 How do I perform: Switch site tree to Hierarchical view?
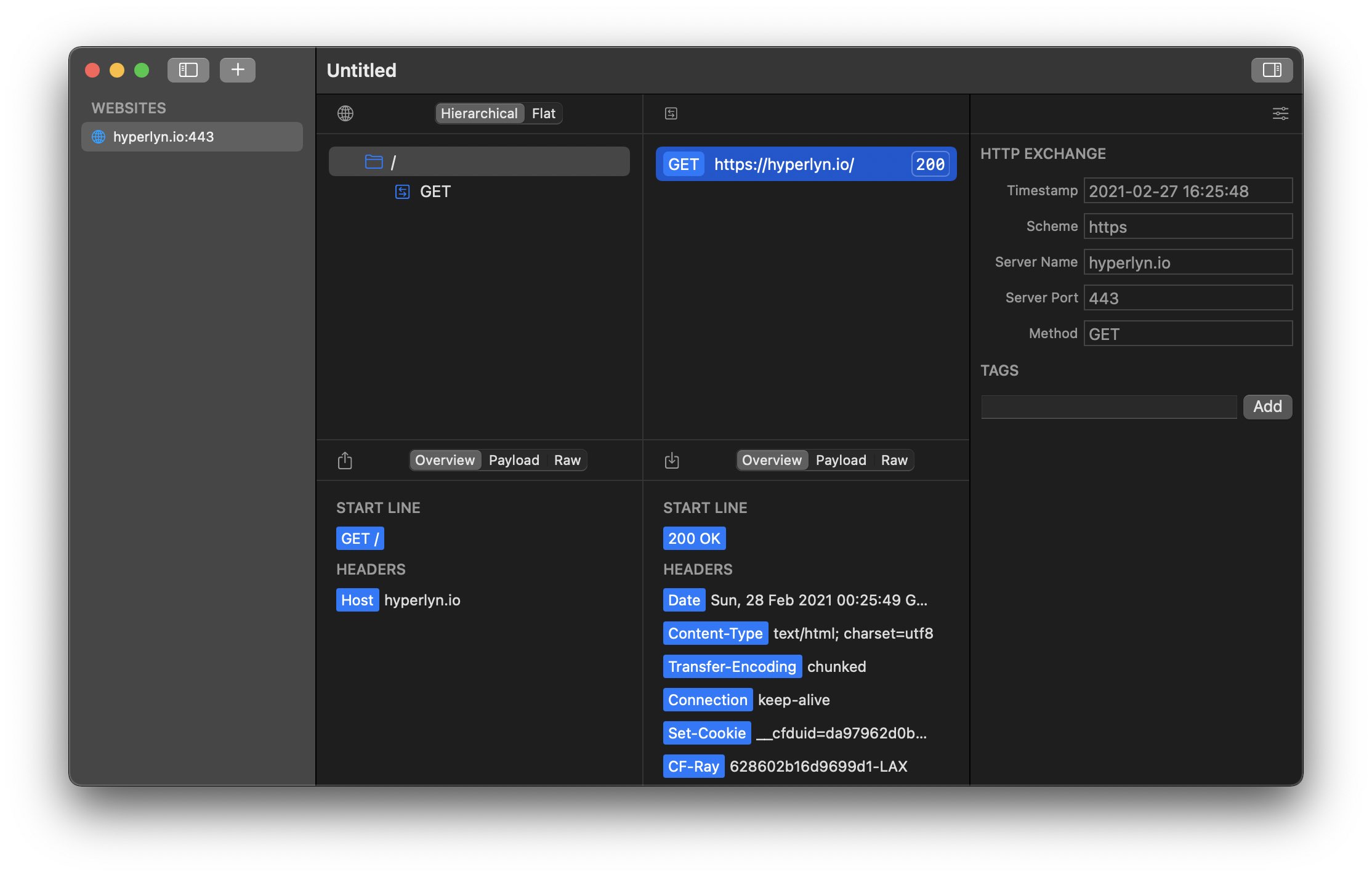coord(479,113)
